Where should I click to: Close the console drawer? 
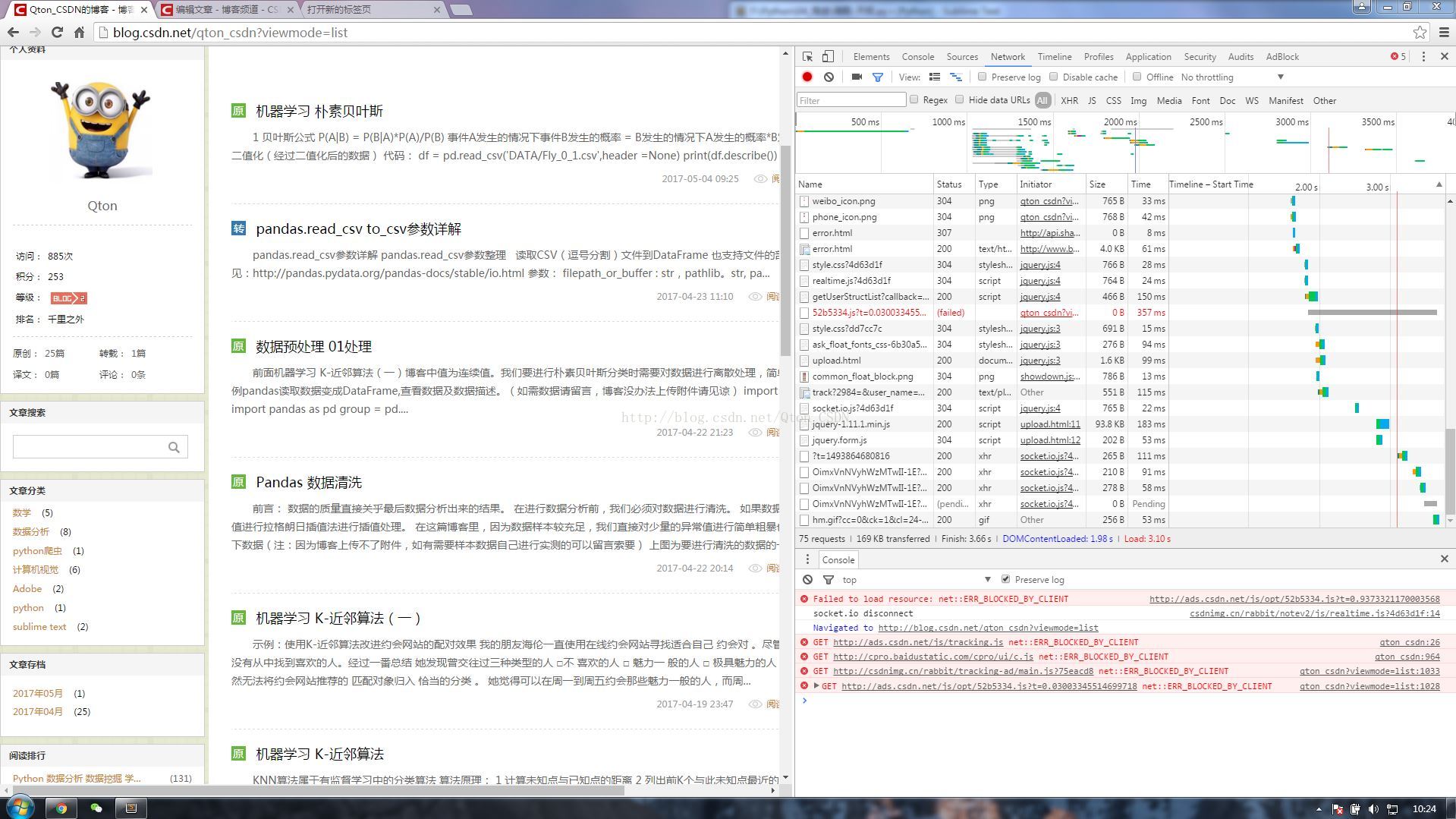tap(1444, 559)
